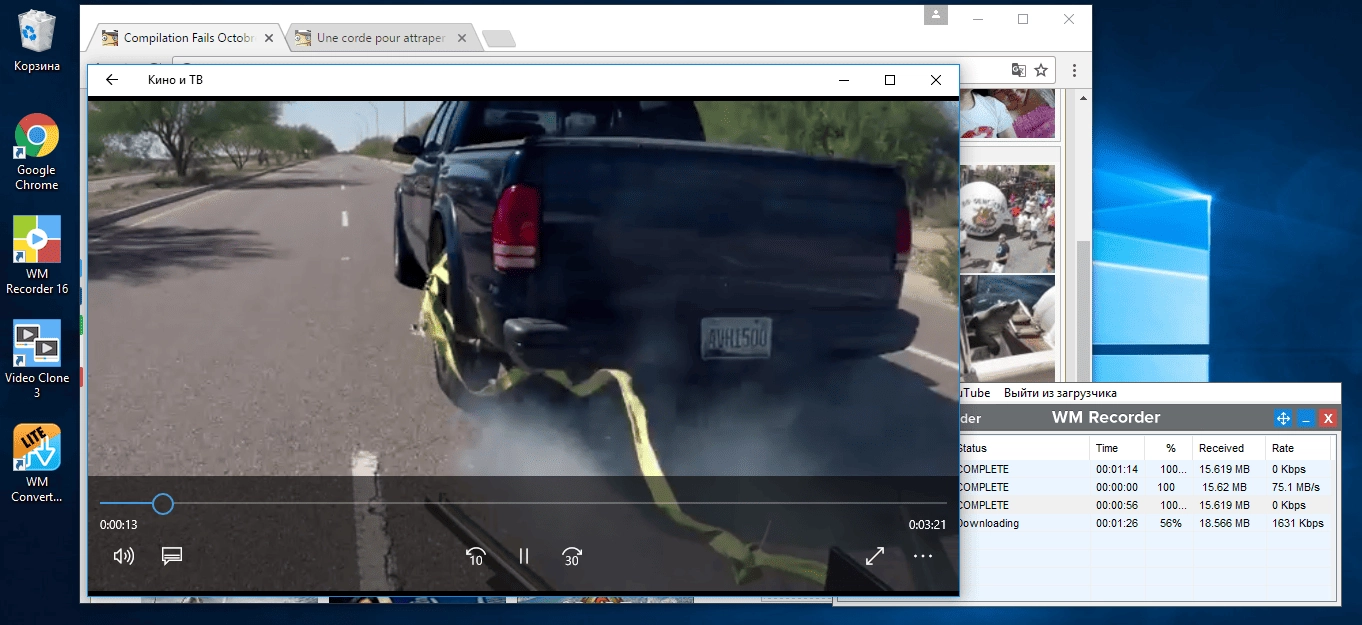
Task: Sort by the Rate column header
Action: tap(1298, 448)
